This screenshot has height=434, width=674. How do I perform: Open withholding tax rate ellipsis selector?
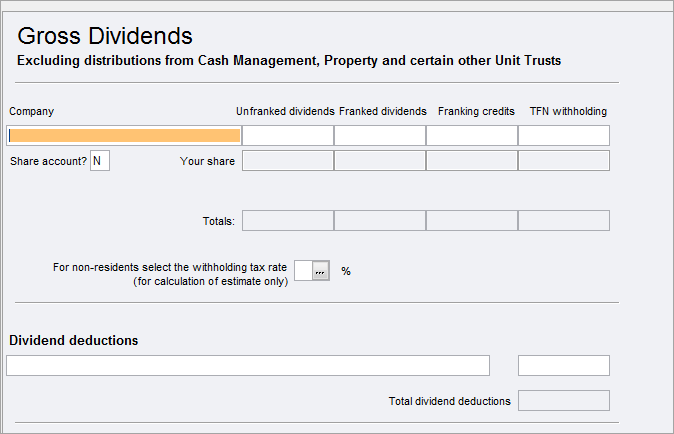321,271
